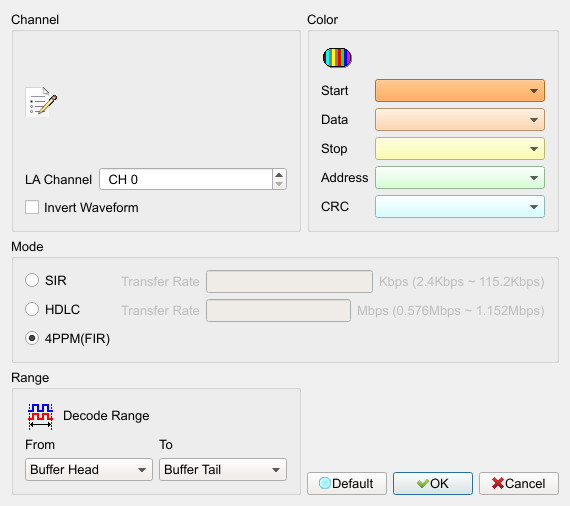Decrease LA Channel with down arrow
This screenshot has width=570, height=506.
coord(279,184)
